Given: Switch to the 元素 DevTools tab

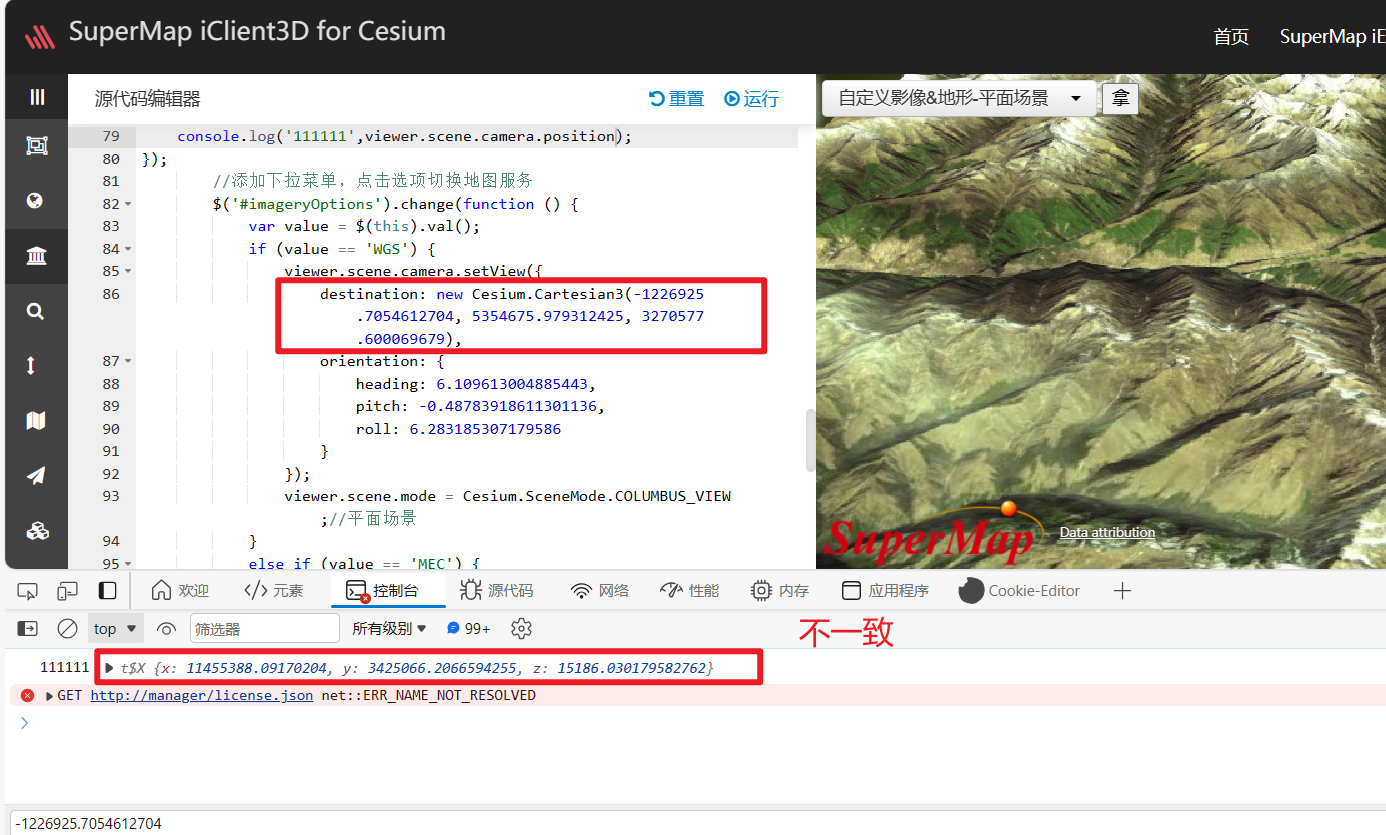Looking at the screenshot, I should (274, 591).
